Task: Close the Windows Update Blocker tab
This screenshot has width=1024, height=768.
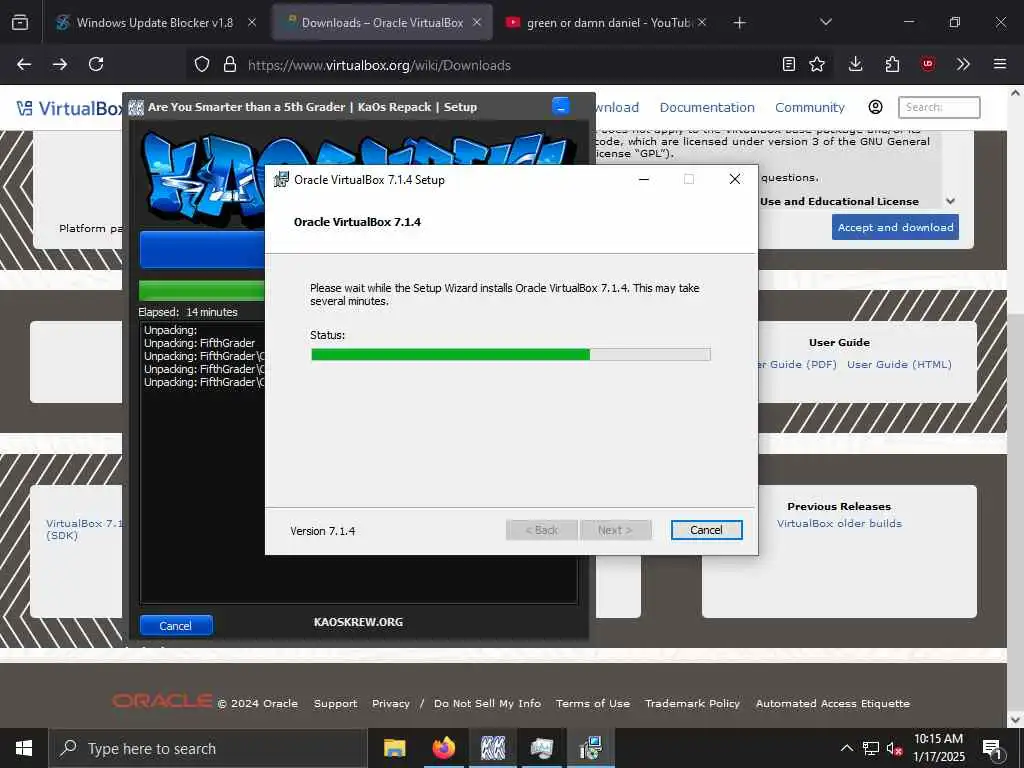Action: (252, 22)
